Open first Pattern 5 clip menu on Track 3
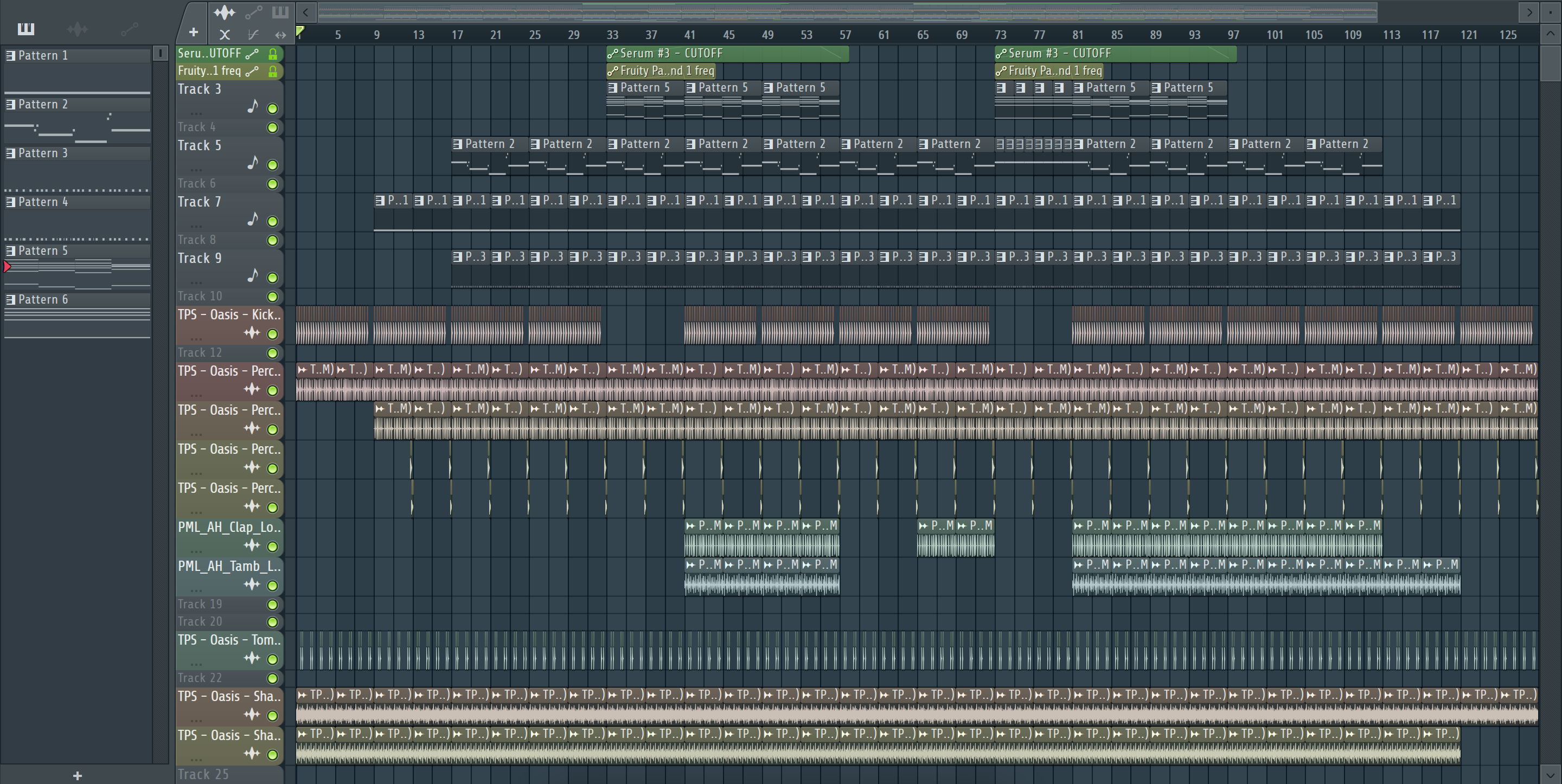The width and height of the screenshot is (1562, 784). click(612, 87)
